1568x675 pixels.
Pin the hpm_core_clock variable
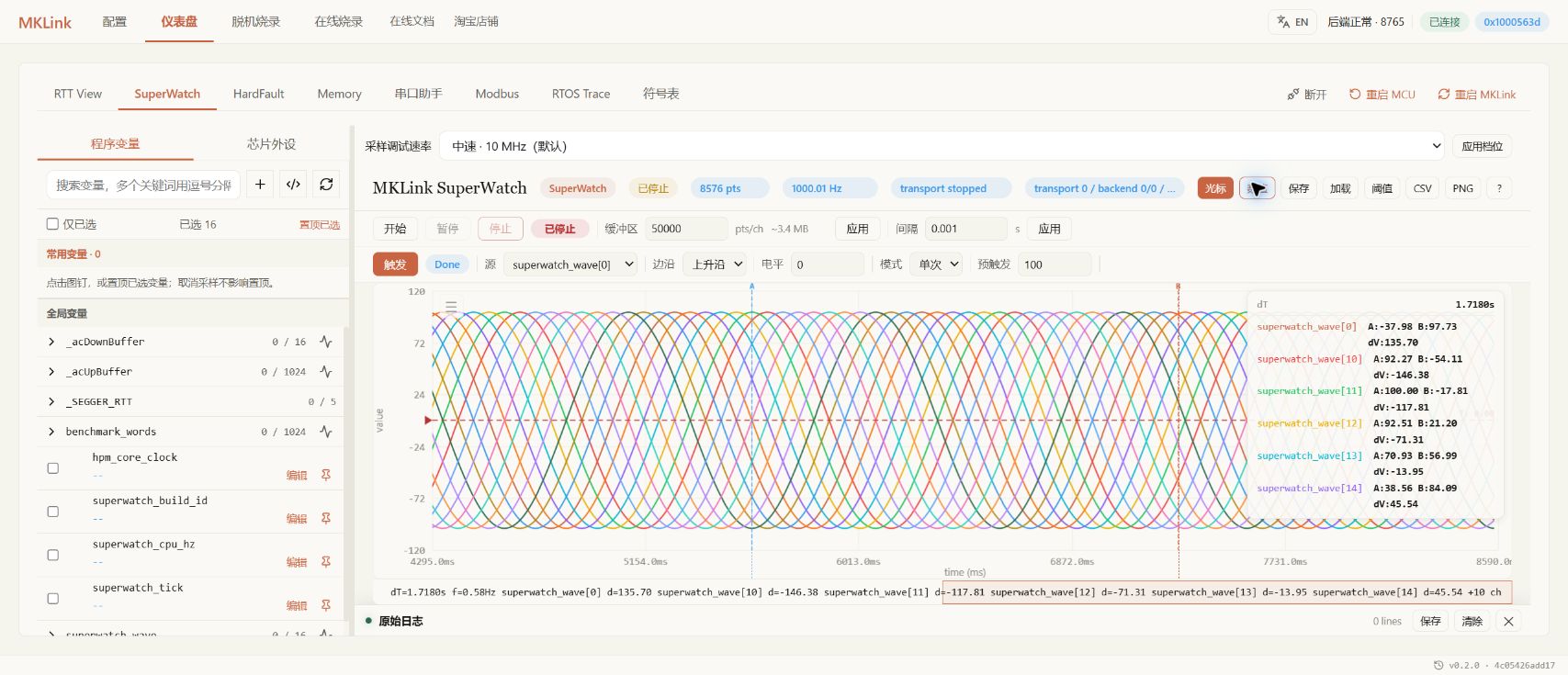326,475
